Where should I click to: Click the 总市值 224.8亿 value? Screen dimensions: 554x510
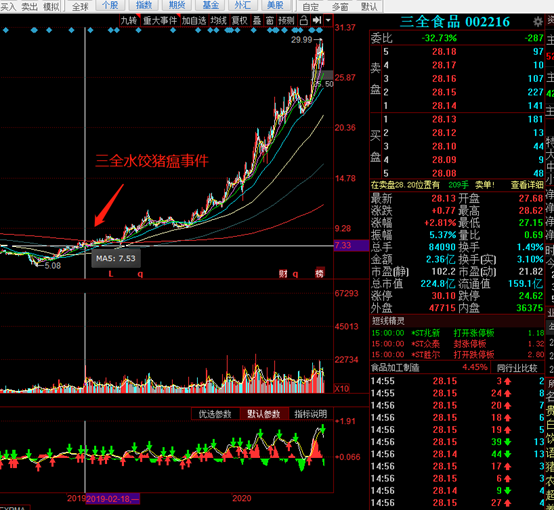pos(437,283)
